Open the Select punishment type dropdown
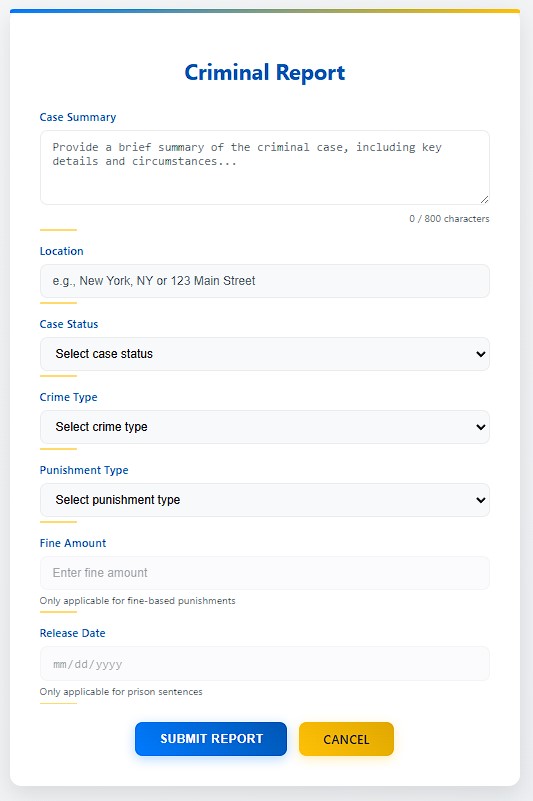The width and height of the screenshot is (533, 801). click(x=265, y=500)
